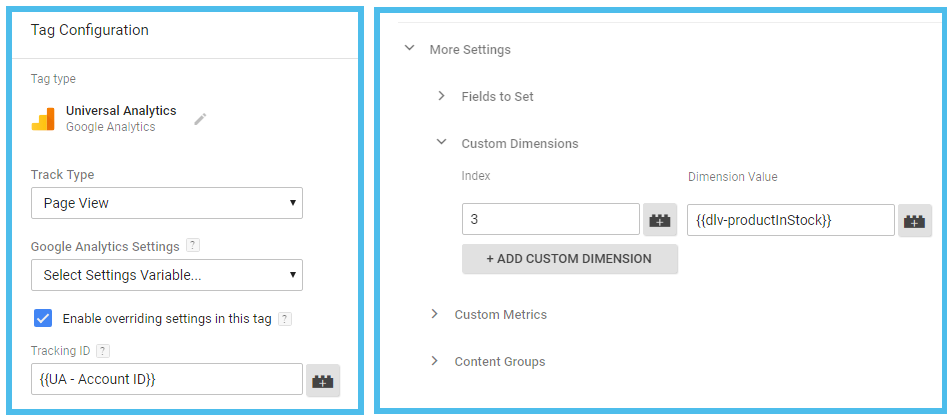Collapse the More Settings section
Screen dimensions: 950x418
point(410,49)
